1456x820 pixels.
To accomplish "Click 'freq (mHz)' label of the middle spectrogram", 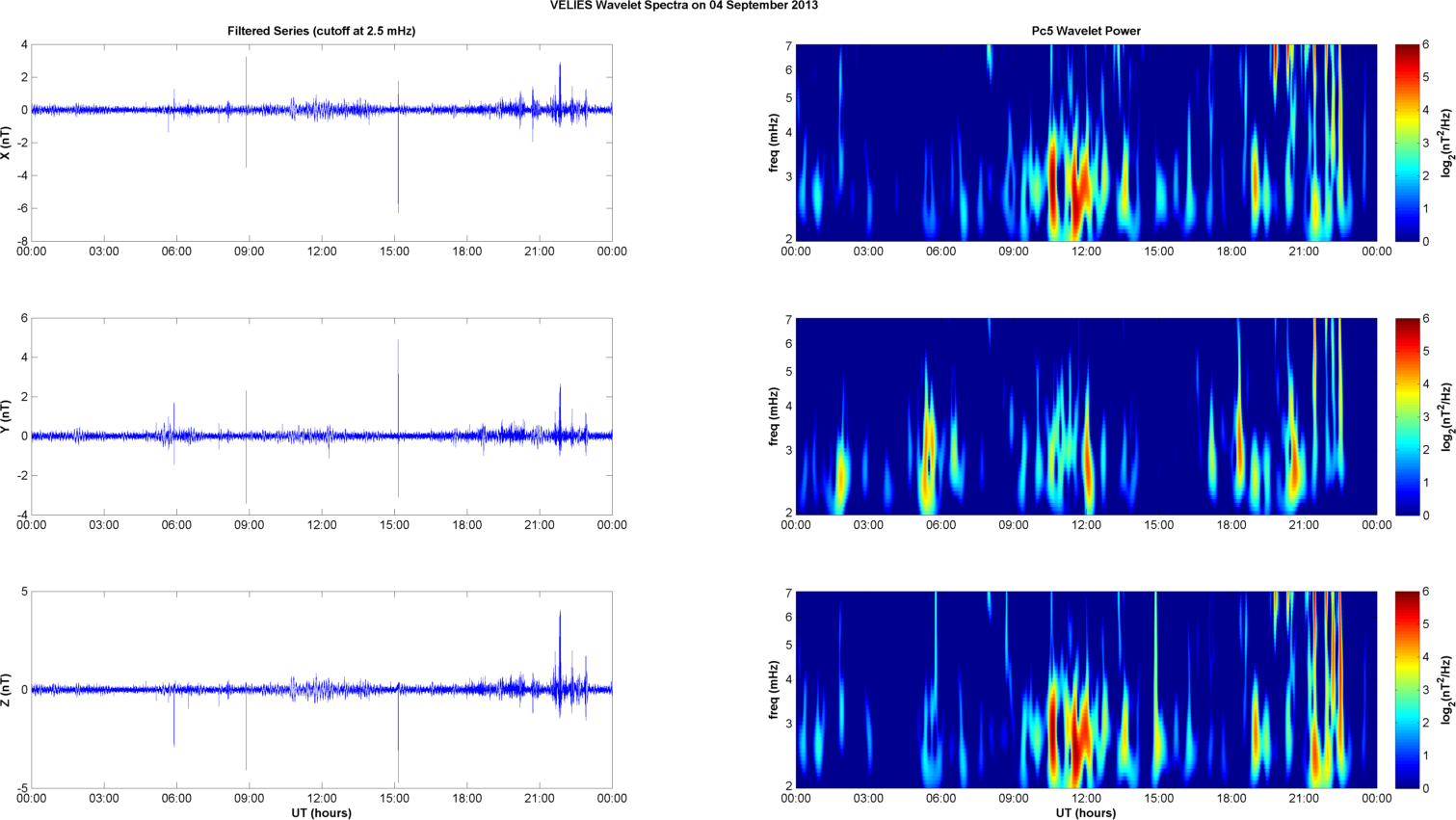I will [773, 416].
